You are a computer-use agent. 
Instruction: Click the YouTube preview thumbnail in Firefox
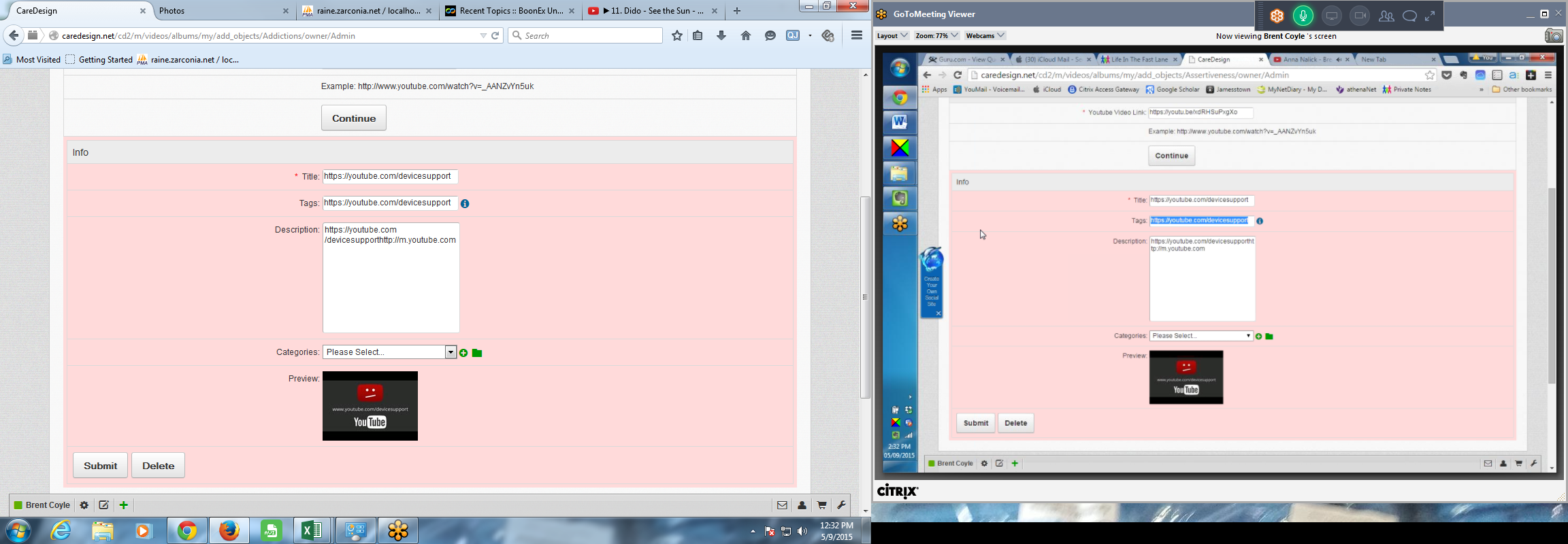point(370,406)
